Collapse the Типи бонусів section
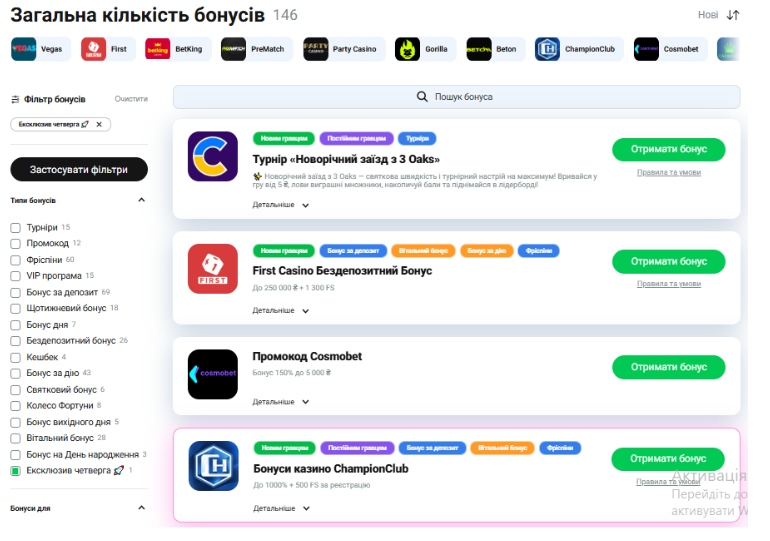The width and height of the screenshot is (770, 541). tap(141, 200)
